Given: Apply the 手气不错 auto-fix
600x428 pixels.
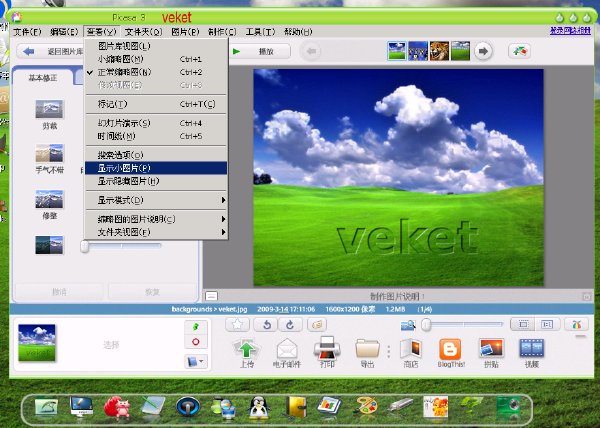Looking at the screenshot, I should pos(49,159).
